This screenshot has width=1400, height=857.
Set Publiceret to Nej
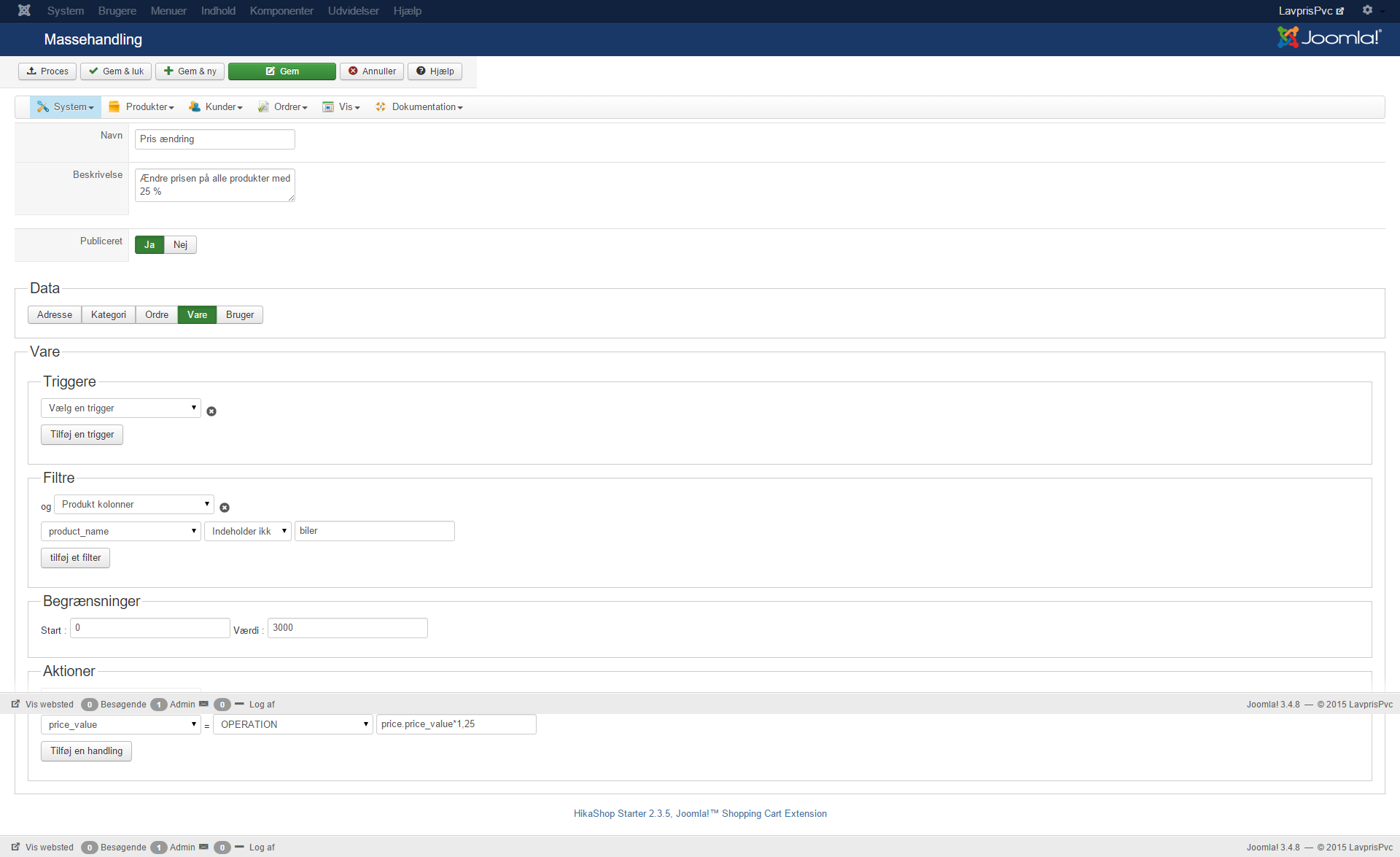180,245
